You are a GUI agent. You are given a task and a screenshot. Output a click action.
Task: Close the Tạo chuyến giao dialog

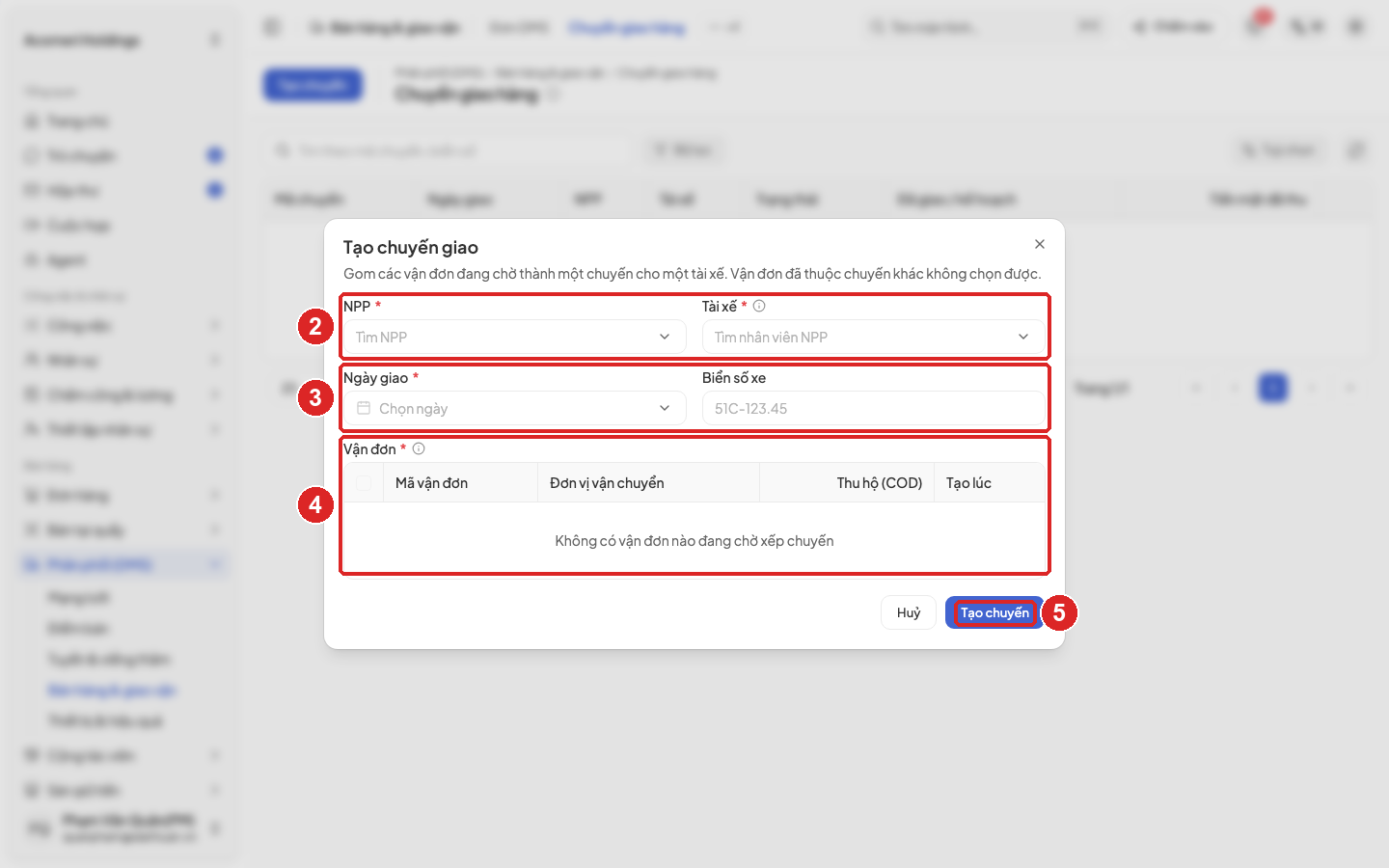pos(1040,244)
